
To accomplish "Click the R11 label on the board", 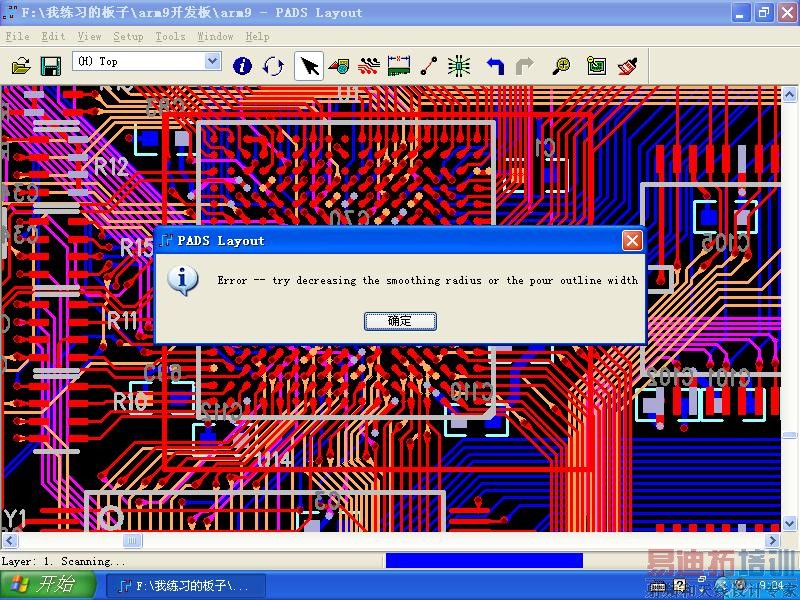I will pyautogui.click(x=122, y=321).
